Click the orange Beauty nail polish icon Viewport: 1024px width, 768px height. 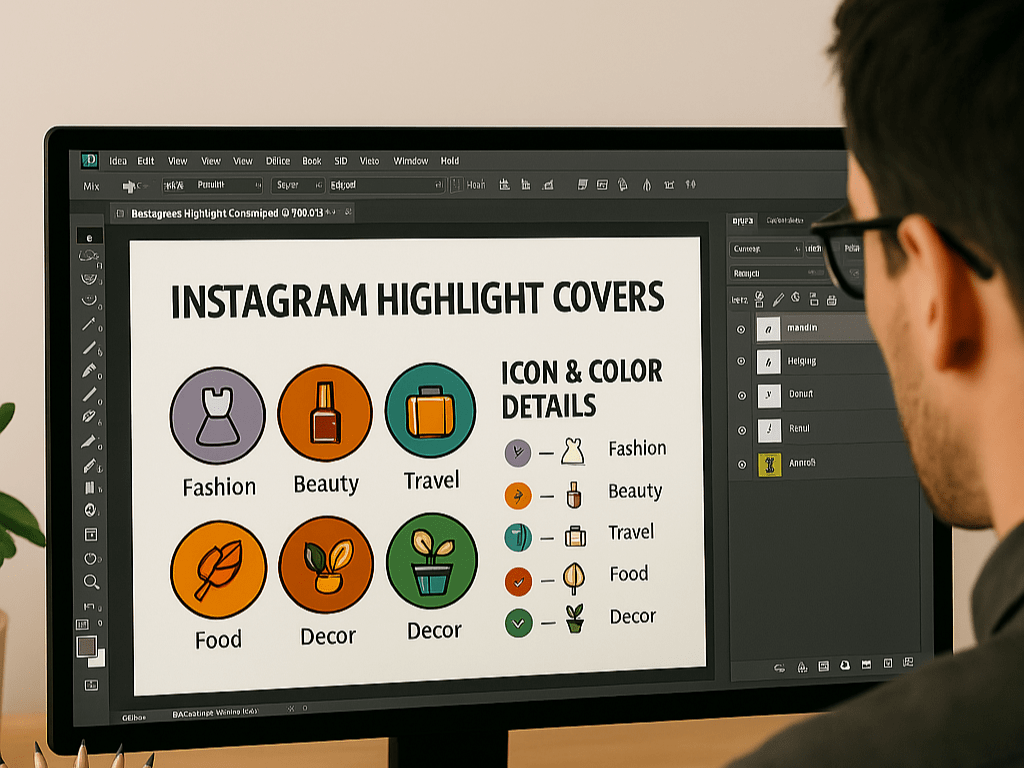pos(325,412)
